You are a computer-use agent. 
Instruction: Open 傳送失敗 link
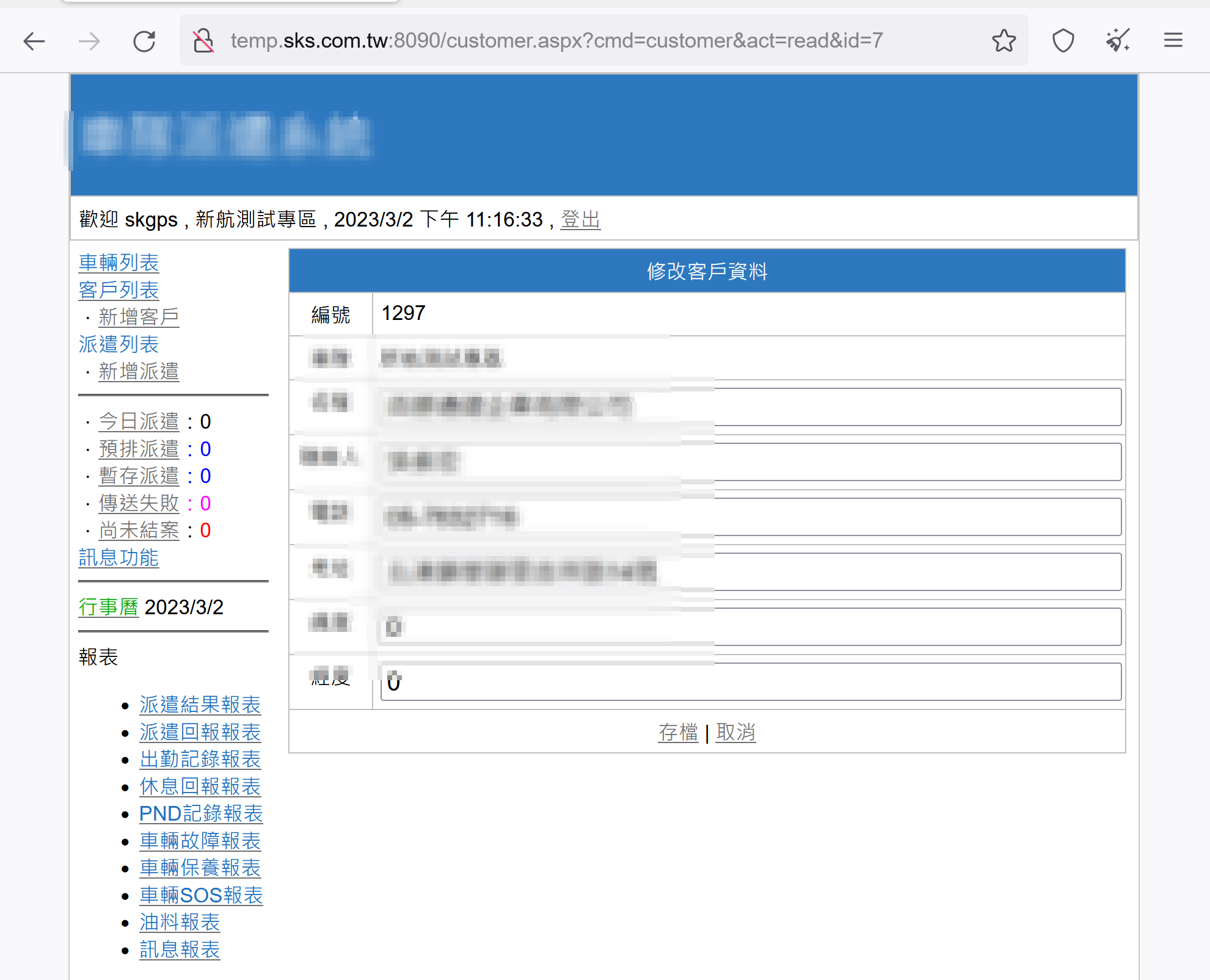[x=139, y=503]
